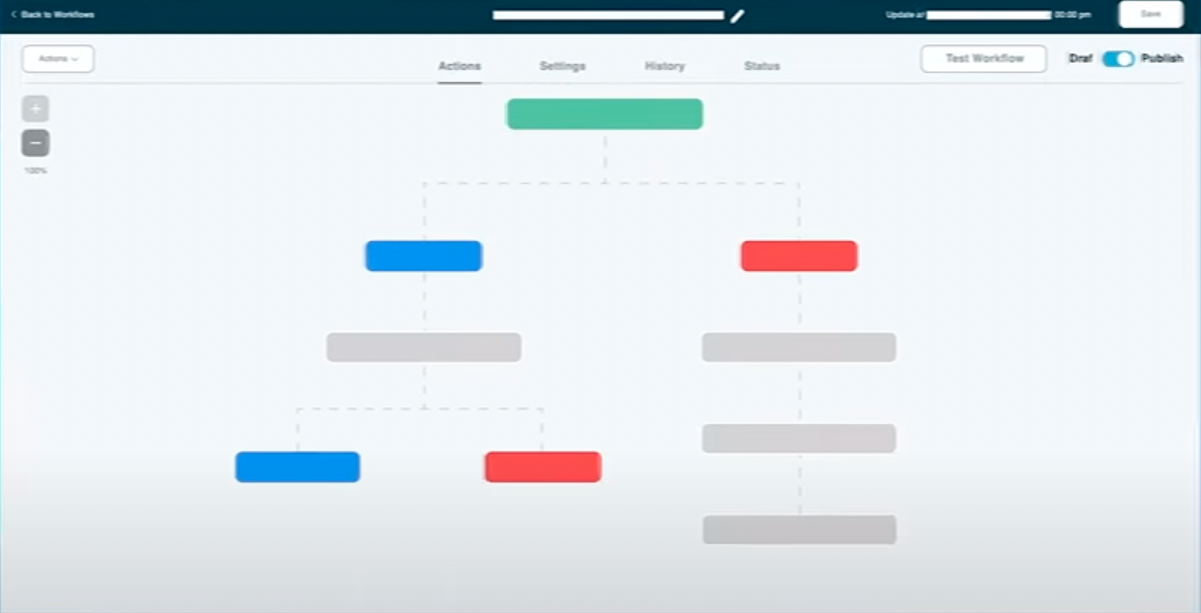The width and height of the screenshot is (1201, 613).
Task: Select the lower red branch node
Action: (x=542, y=467)
